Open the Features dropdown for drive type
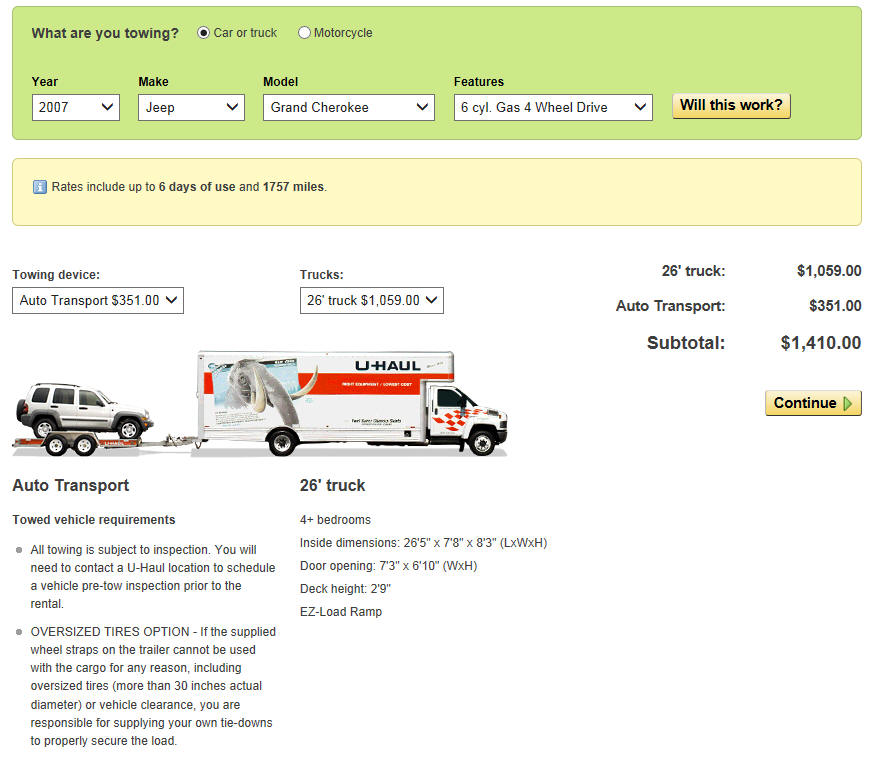Screen dimensions: 877x760 click(553, 107)
